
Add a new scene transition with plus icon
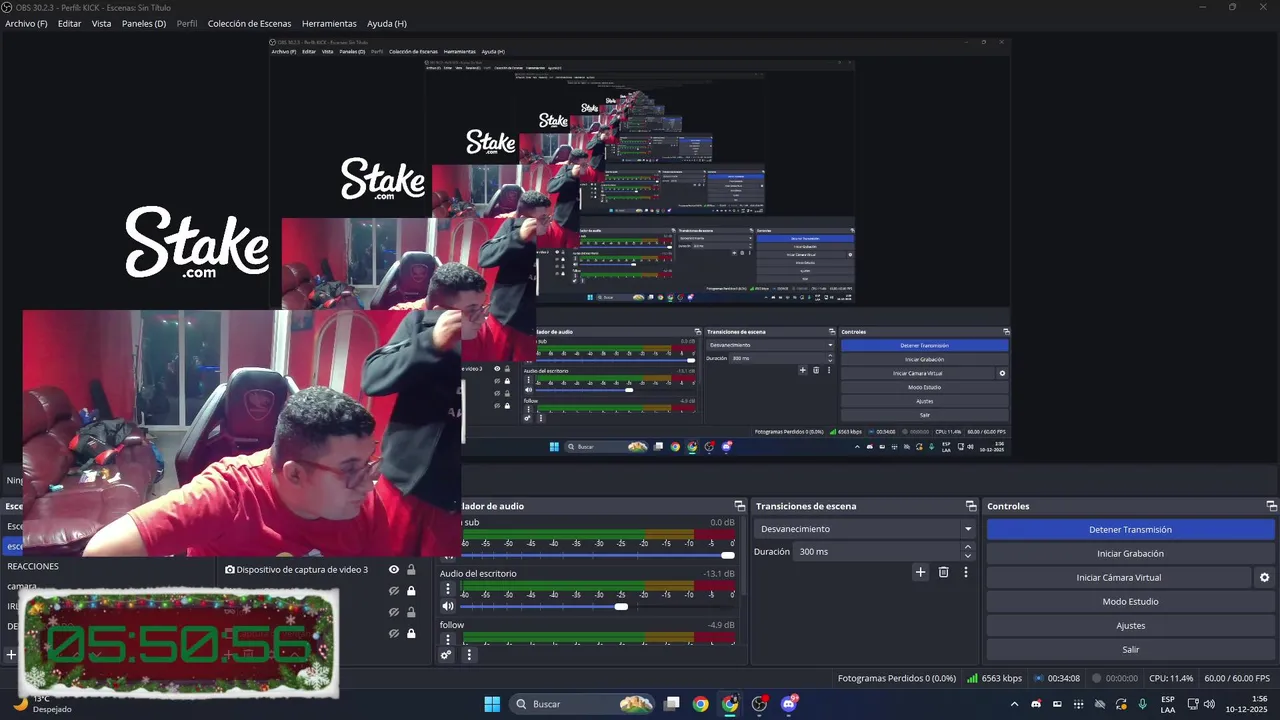coord(920,572)
